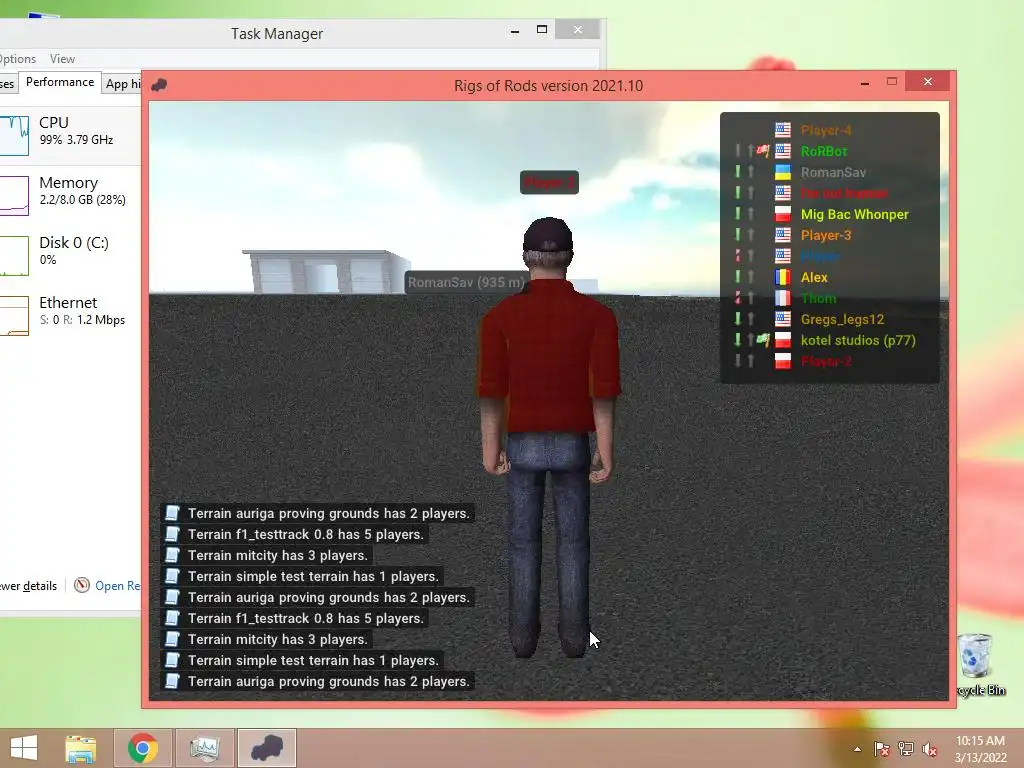
Task: Open the Windows Start button
Action: tap(24, 748)
